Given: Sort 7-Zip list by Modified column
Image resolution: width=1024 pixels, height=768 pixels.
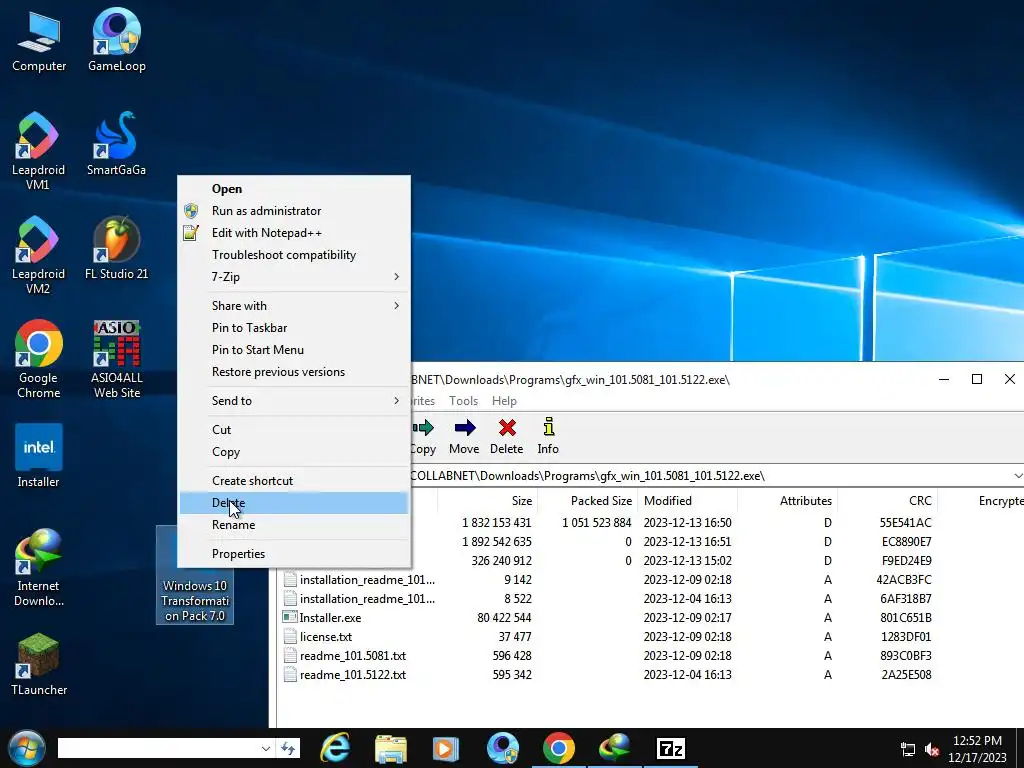Looking at the screenshot, I should click(x=688, y=501).
